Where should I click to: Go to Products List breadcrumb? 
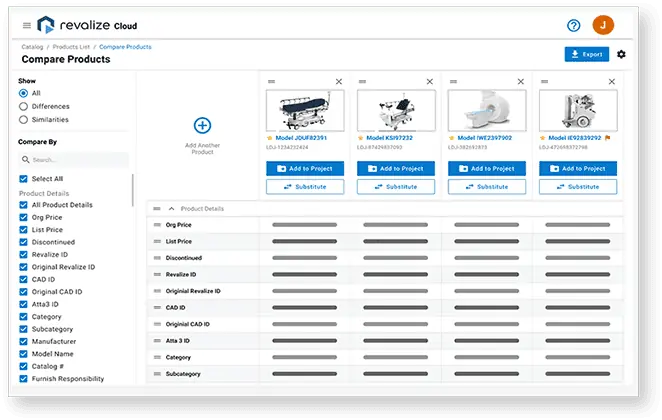pos(71,47)
